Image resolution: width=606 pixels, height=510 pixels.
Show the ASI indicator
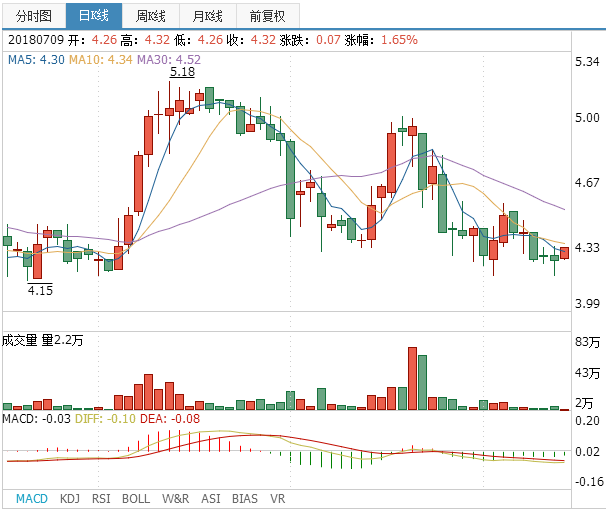211,498
